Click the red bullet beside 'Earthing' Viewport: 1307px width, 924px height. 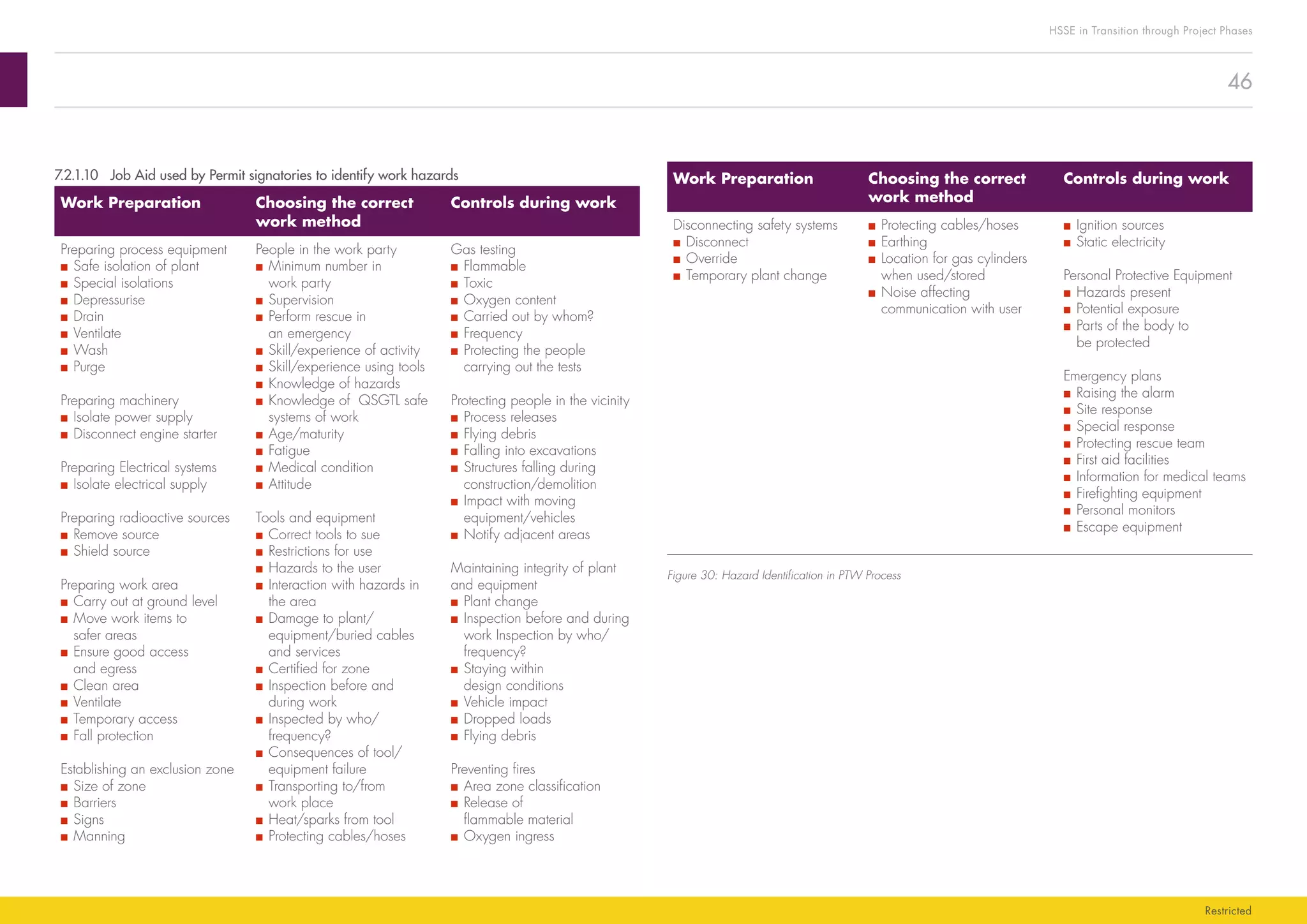pyautogui.click(x=872, y=242)
